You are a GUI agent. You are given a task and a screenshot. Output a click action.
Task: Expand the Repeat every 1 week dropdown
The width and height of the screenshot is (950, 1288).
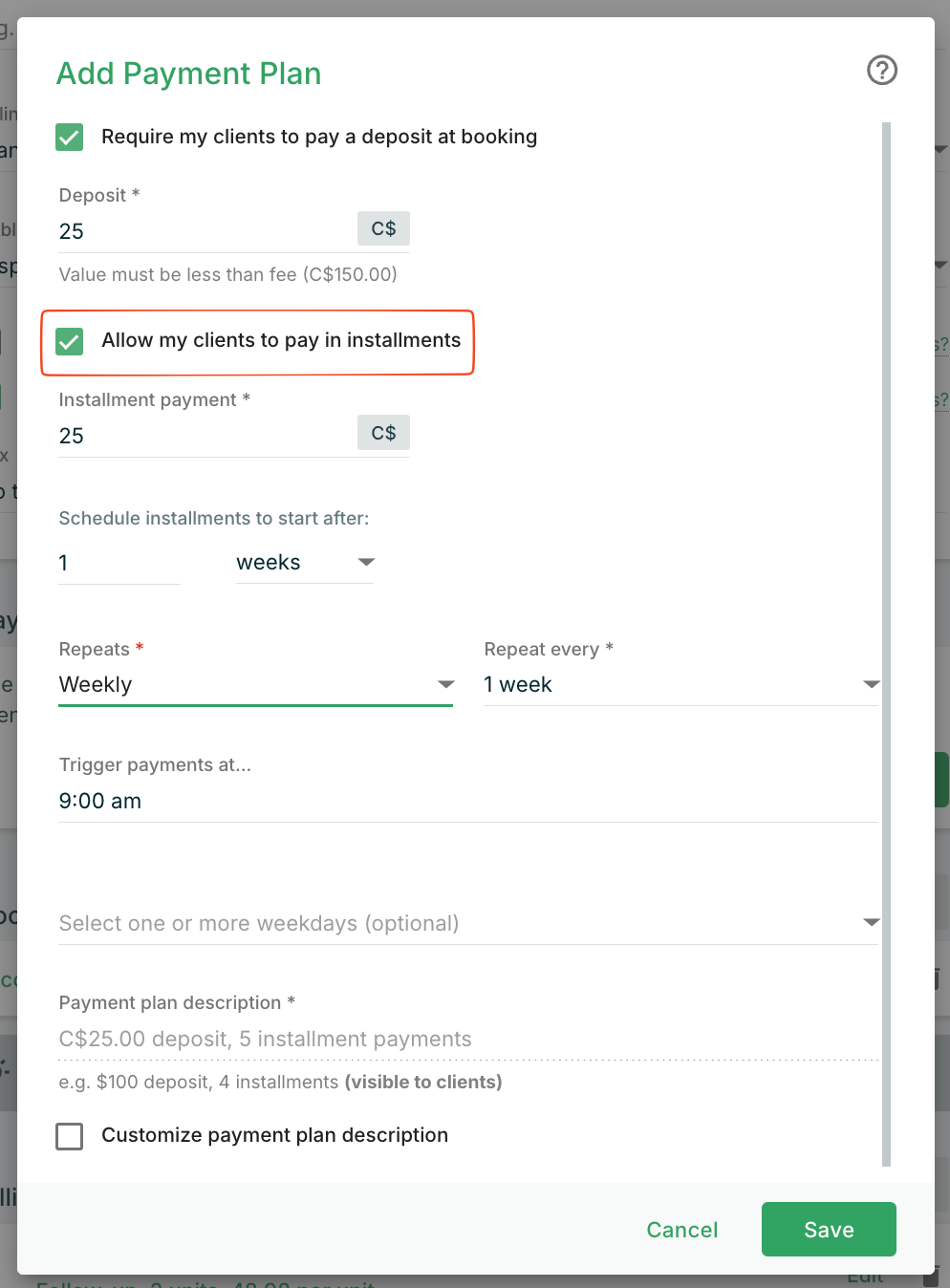click(x=680, y=684)
